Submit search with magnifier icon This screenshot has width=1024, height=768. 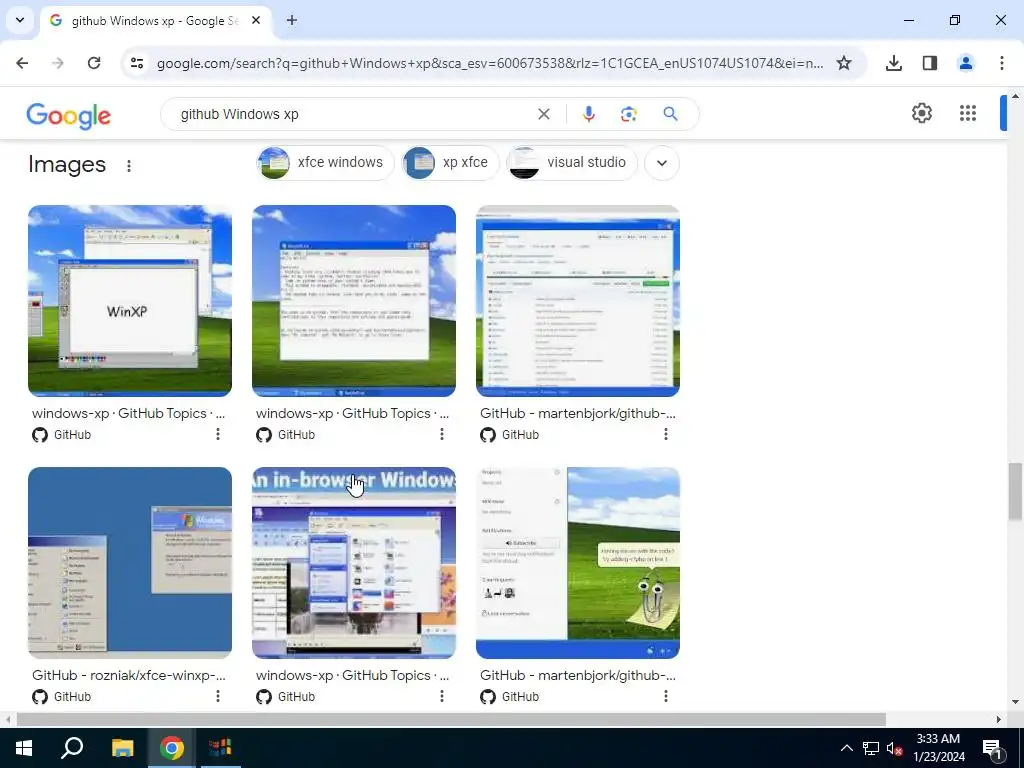(670, 114)
